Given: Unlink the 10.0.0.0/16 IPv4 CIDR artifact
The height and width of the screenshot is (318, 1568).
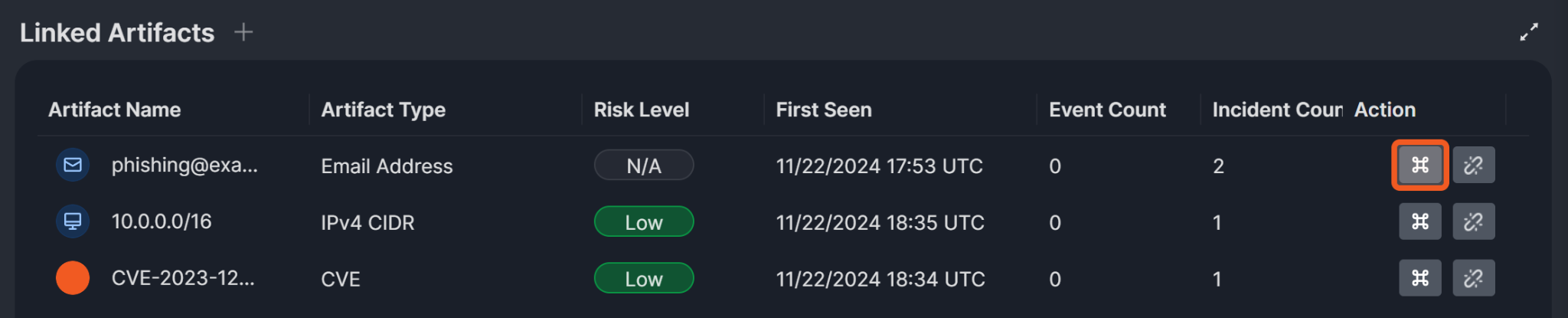Looking at the screenshot, I should coord(1473,222).
